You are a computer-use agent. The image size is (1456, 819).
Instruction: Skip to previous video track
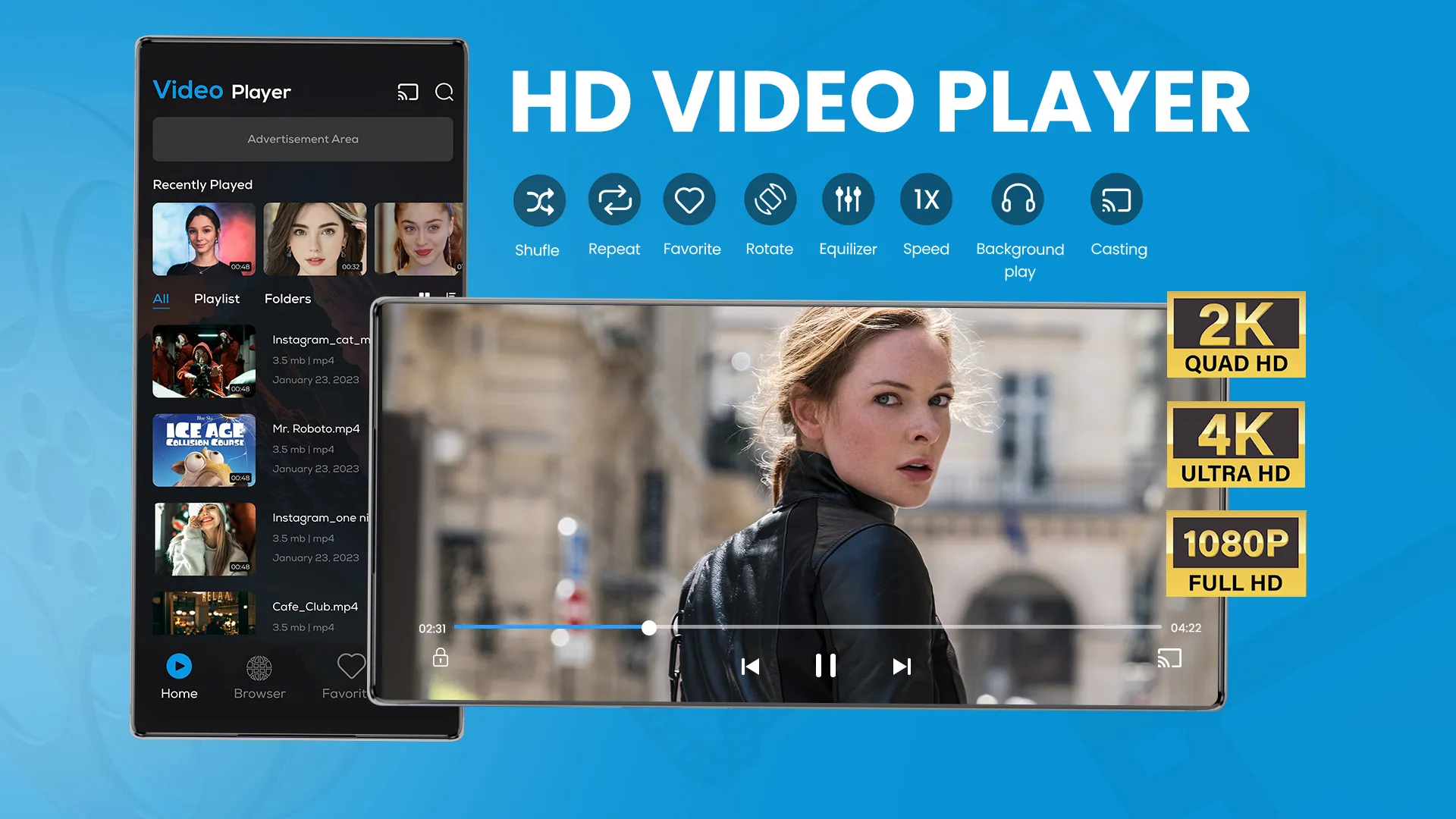(x=751, y=665)
